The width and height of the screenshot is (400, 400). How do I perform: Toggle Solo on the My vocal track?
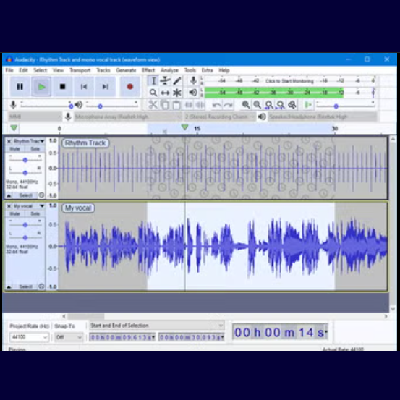tap(35, 214)
